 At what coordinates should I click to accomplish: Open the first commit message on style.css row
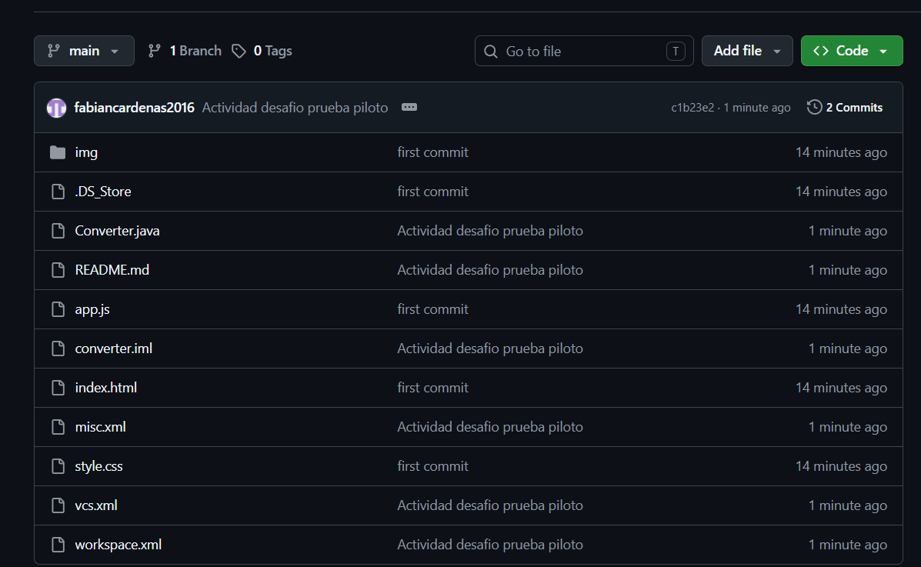433,466
